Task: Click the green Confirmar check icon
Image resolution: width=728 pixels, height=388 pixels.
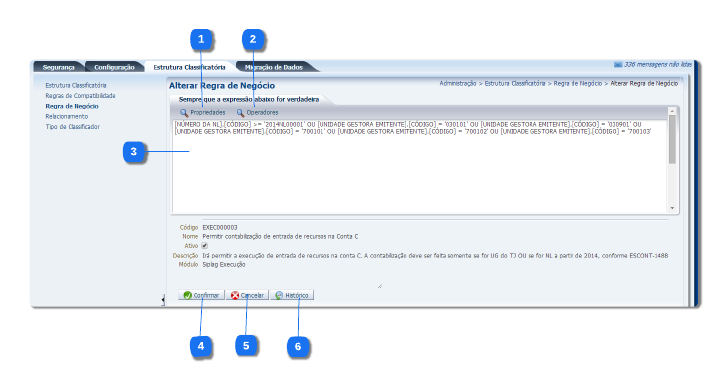Action: pos(188,296)
